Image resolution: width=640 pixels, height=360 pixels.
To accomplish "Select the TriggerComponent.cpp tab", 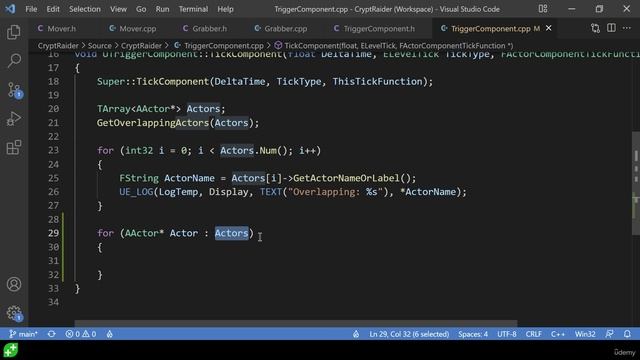I will [x=490, y=28].
